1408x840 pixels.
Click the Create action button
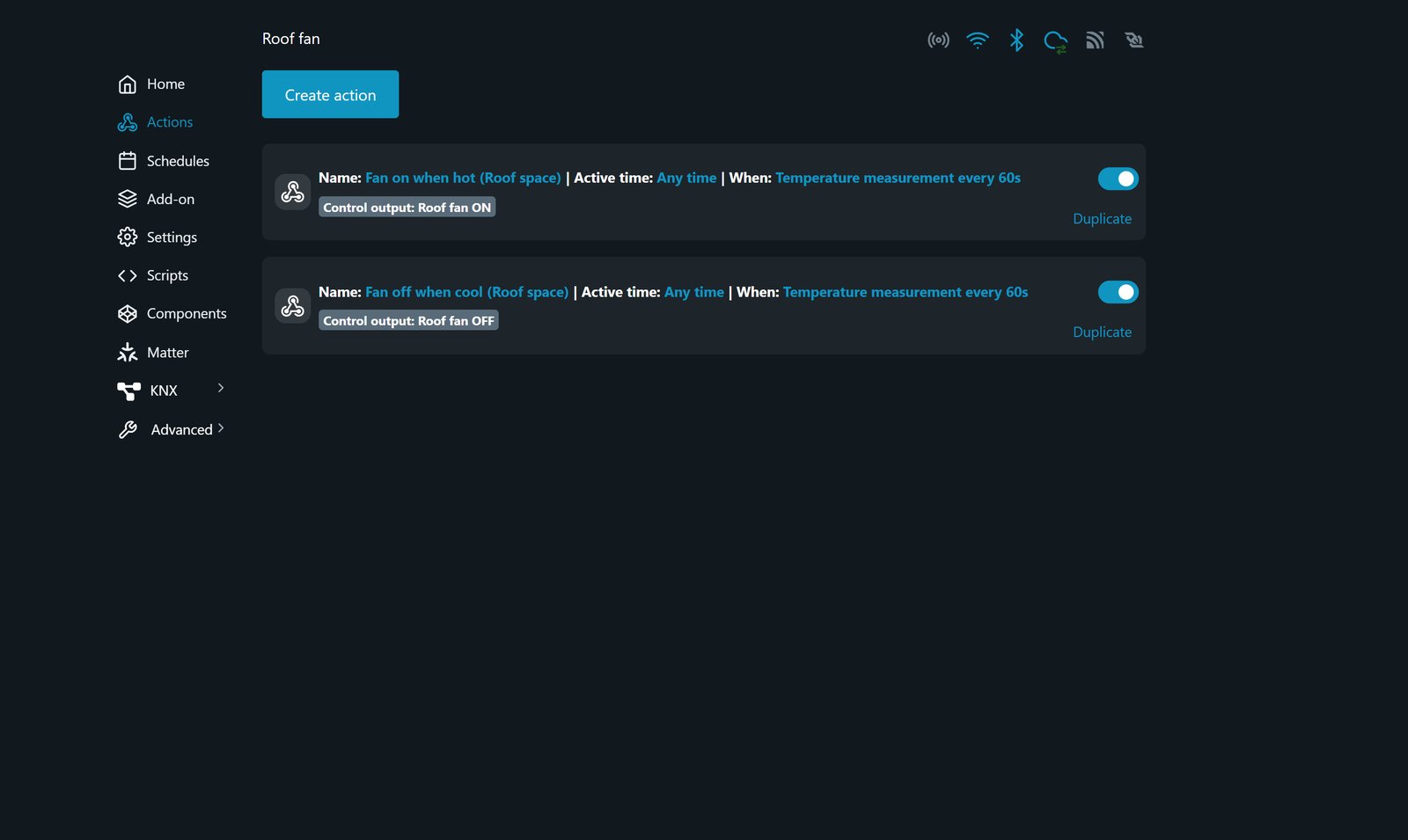pyautogui.click(x=330, y=94)
